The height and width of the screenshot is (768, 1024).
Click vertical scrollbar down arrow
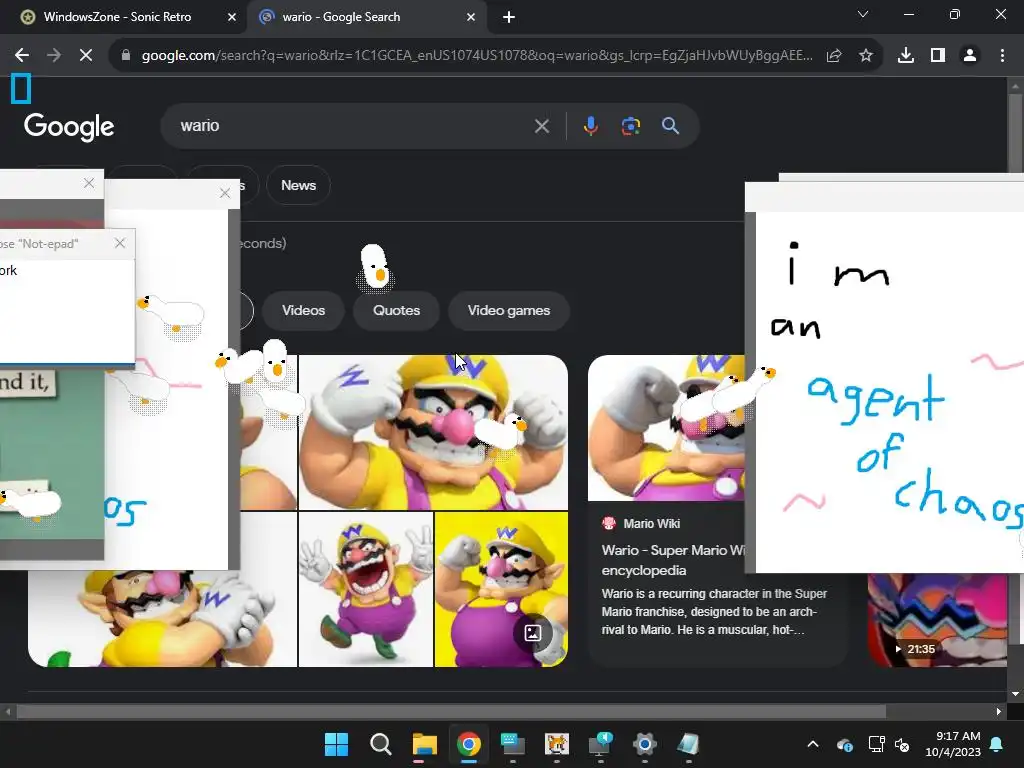pyautogui.click(x=1015, y=694)
